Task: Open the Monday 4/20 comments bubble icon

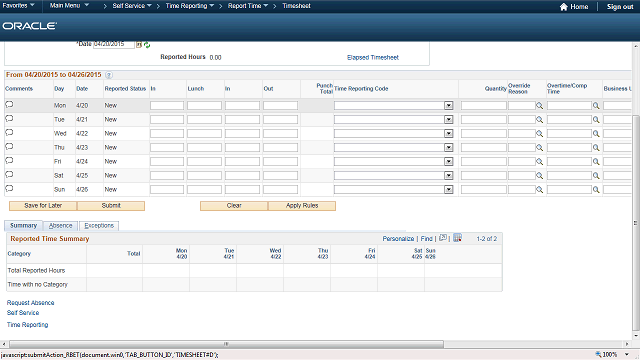Action: (x=9, y=104)
